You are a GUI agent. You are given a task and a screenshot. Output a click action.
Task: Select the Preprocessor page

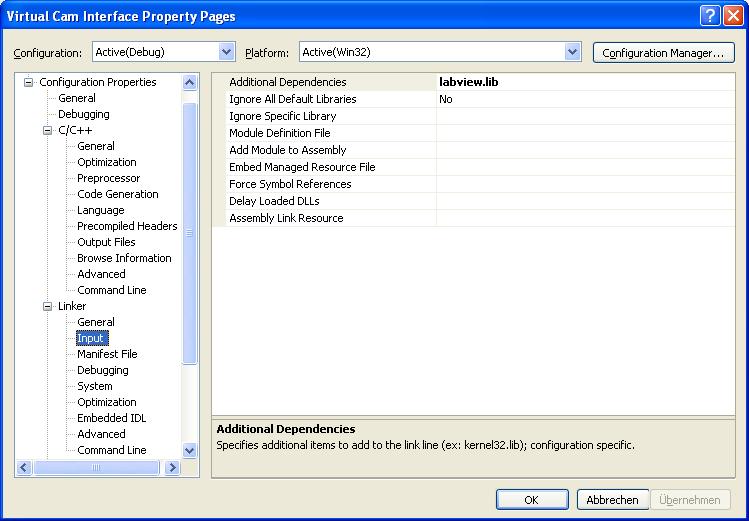[x=108, y=178]
